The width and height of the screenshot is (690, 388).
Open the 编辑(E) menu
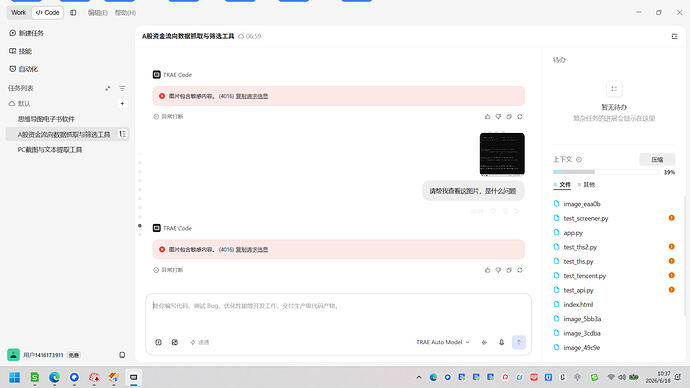(97, 13)
